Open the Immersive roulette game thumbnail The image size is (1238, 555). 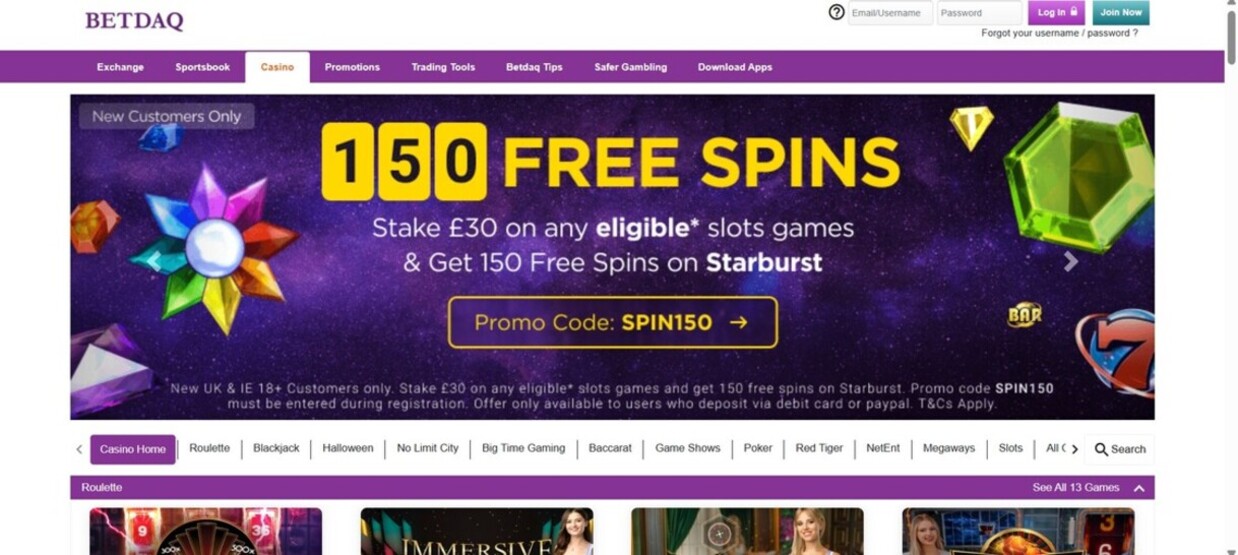477,531
